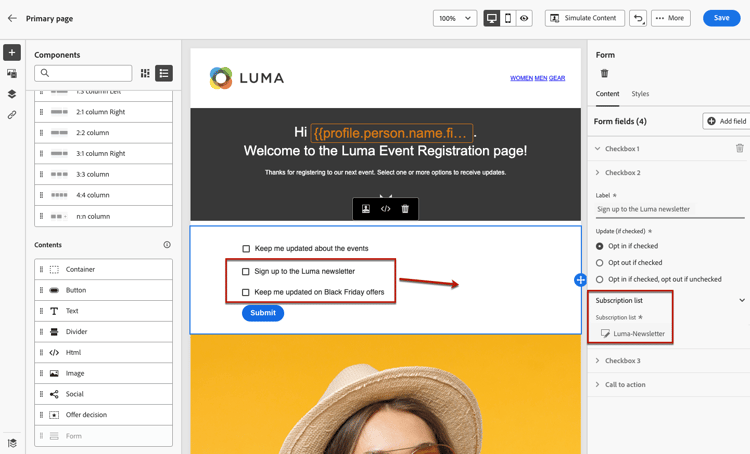Select the Text content component
Image resolution: width=750 pixels, height=454 pixels.
point(103,311)
